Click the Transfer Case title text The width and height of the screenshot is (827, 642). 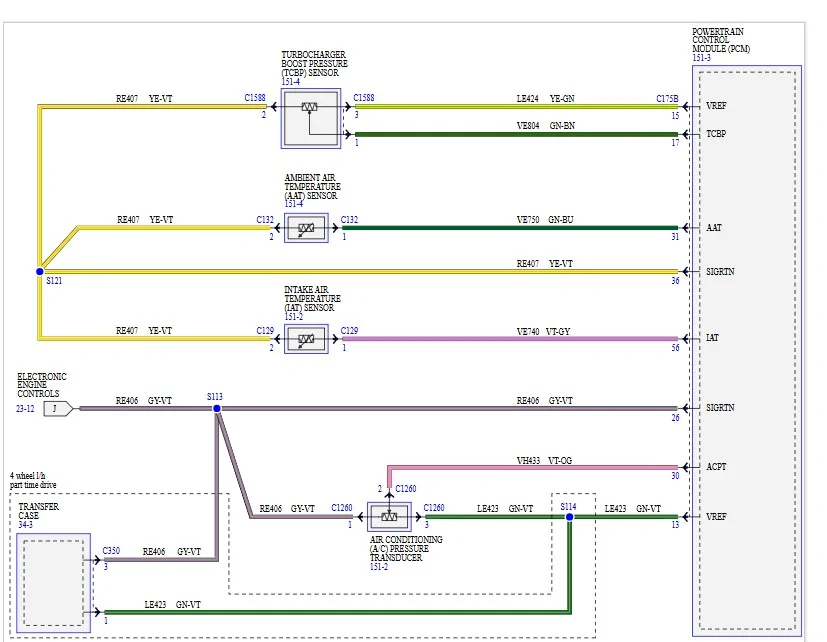[39, 511]
